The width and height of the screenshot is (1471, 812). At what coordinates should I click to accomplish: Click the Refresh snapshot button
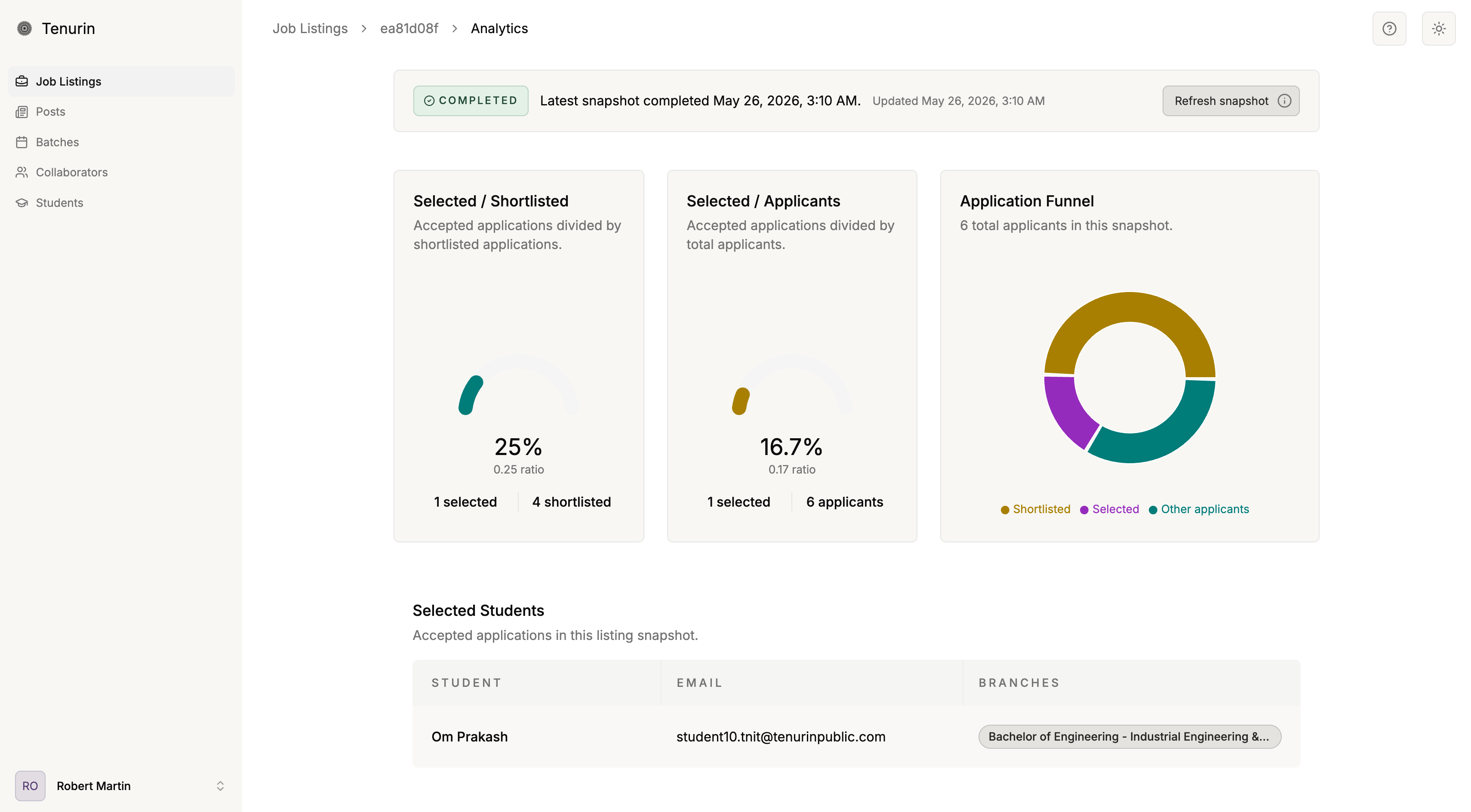pos(1231,101)
